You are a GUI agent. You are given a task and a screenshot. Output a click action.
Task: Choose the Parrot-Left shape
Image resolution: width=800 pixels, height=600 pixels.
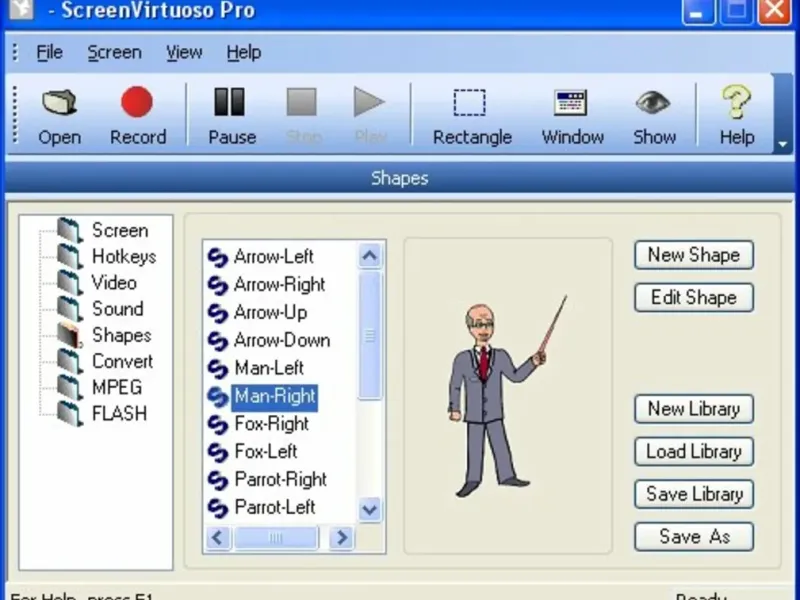274,507
